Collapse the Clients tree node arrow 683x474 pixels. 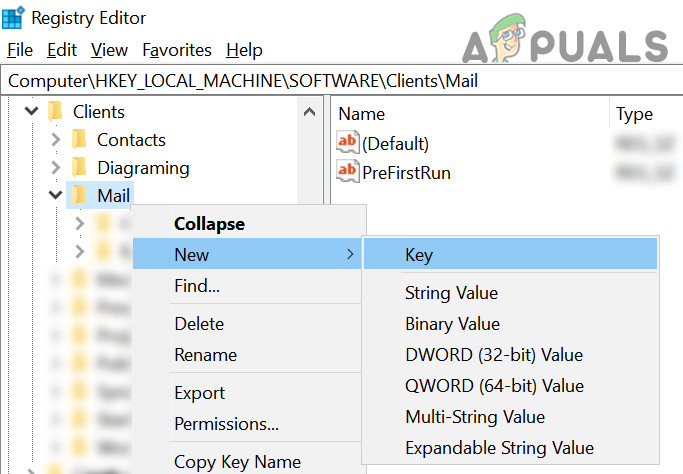click(x=32, y=112)
